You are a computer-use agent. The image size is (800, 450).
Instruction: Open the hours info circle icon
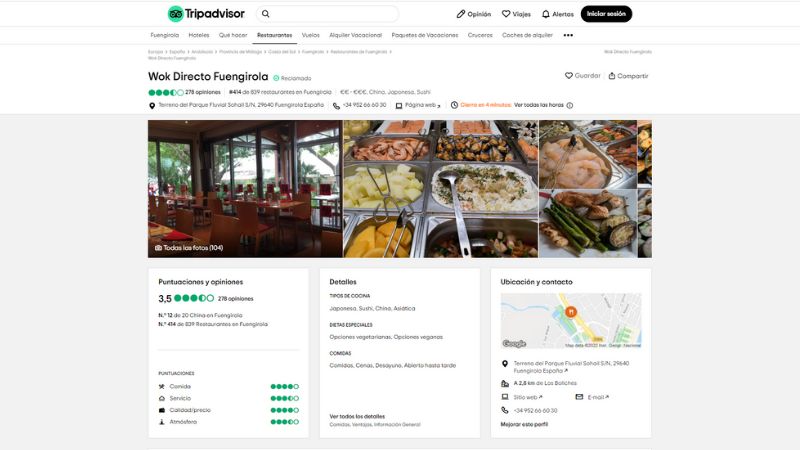click(570, 105)
